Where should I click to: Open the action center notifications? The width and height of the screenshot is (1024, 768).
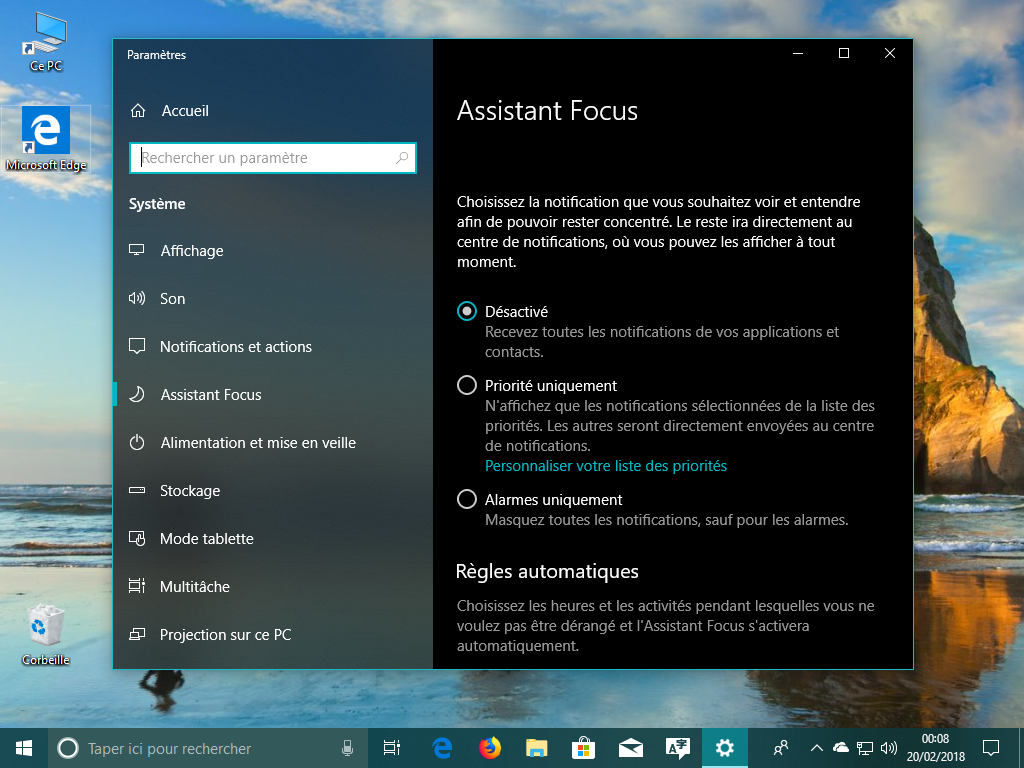[x=990, y=748]
